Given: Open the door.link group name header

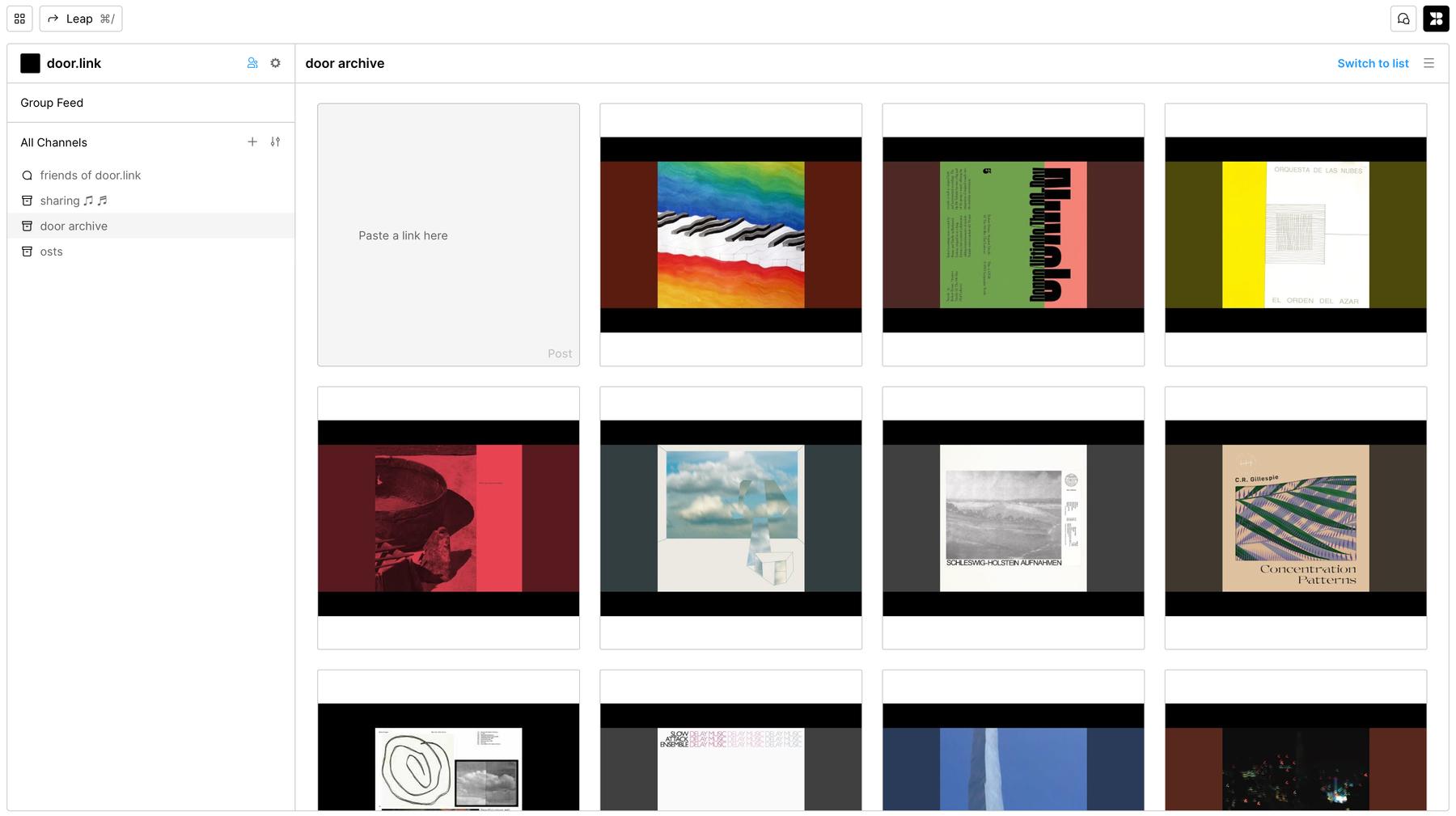Looking at the screenshot, I should click(x=74, y=63).
